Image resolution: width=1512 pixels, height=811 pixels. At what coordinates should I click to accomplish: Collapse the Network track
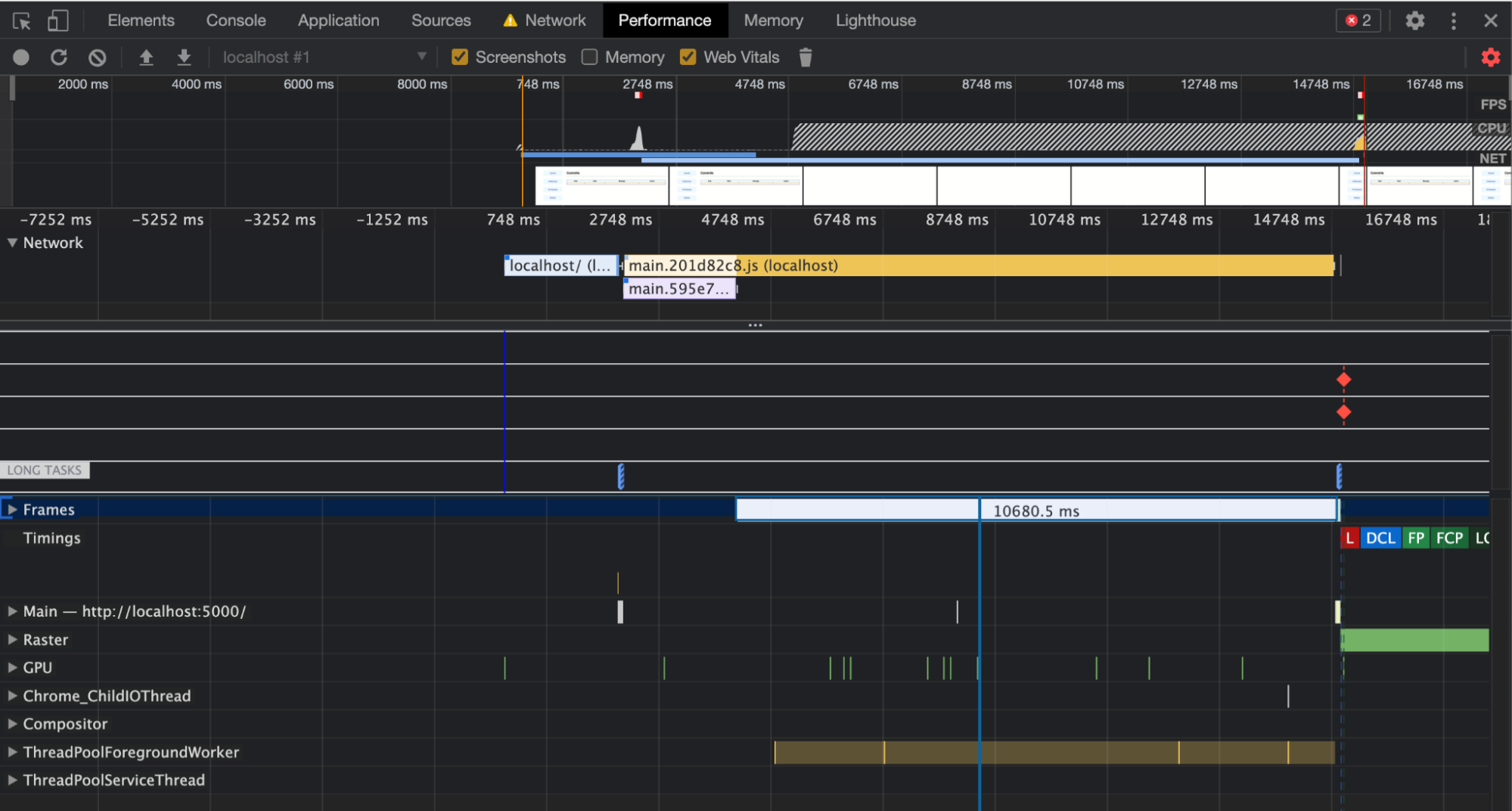[12, 243]
